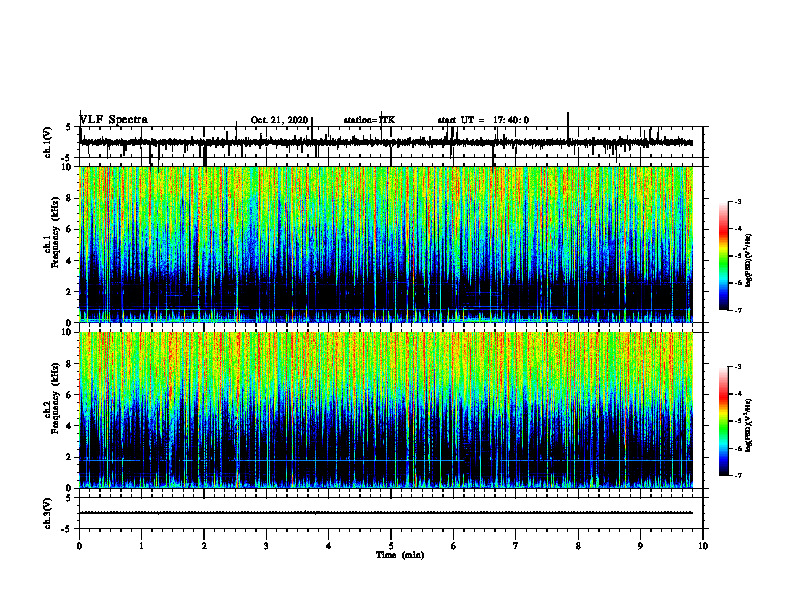Click the "VLF Spectra" title text

click(114, 120)
